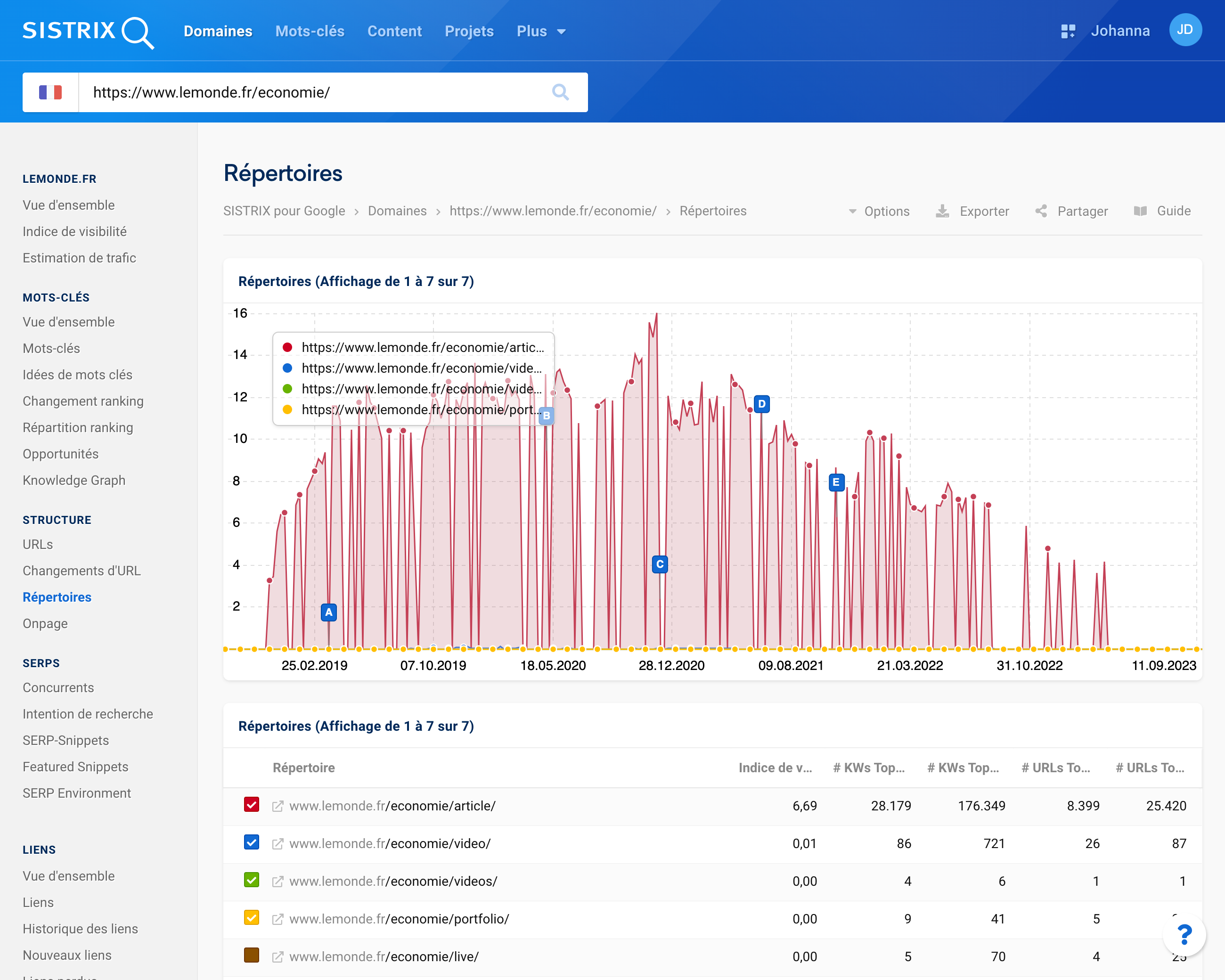Click the Exporter button

(972, 212)
